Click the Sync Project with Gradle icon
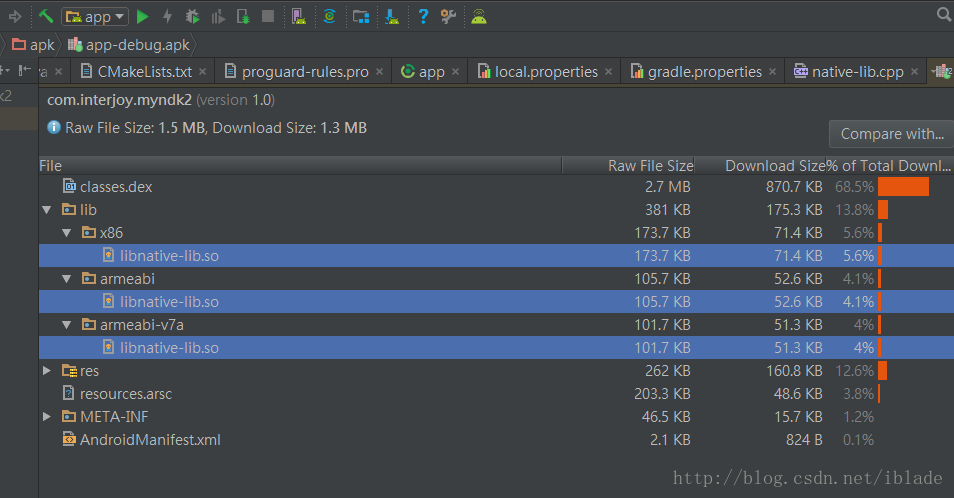The image size is (954, 498). tap(330, 16)
